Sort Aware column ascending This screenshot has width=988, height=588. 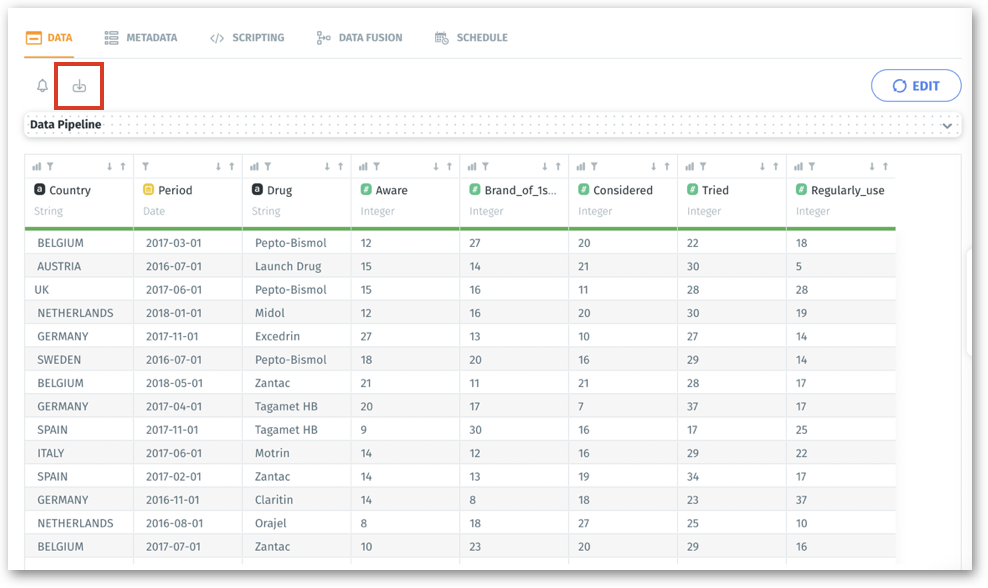(449, 166)
